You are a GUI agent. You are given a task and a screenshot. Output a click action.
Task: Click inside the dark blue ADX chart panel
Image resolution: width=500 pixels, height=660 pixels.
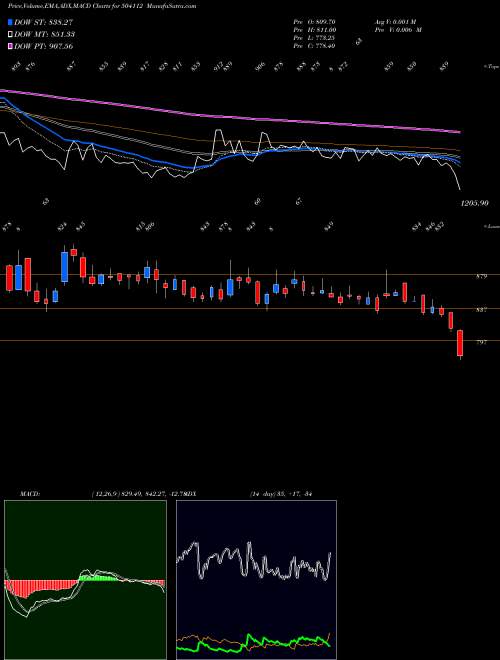(x=256, y=580)
